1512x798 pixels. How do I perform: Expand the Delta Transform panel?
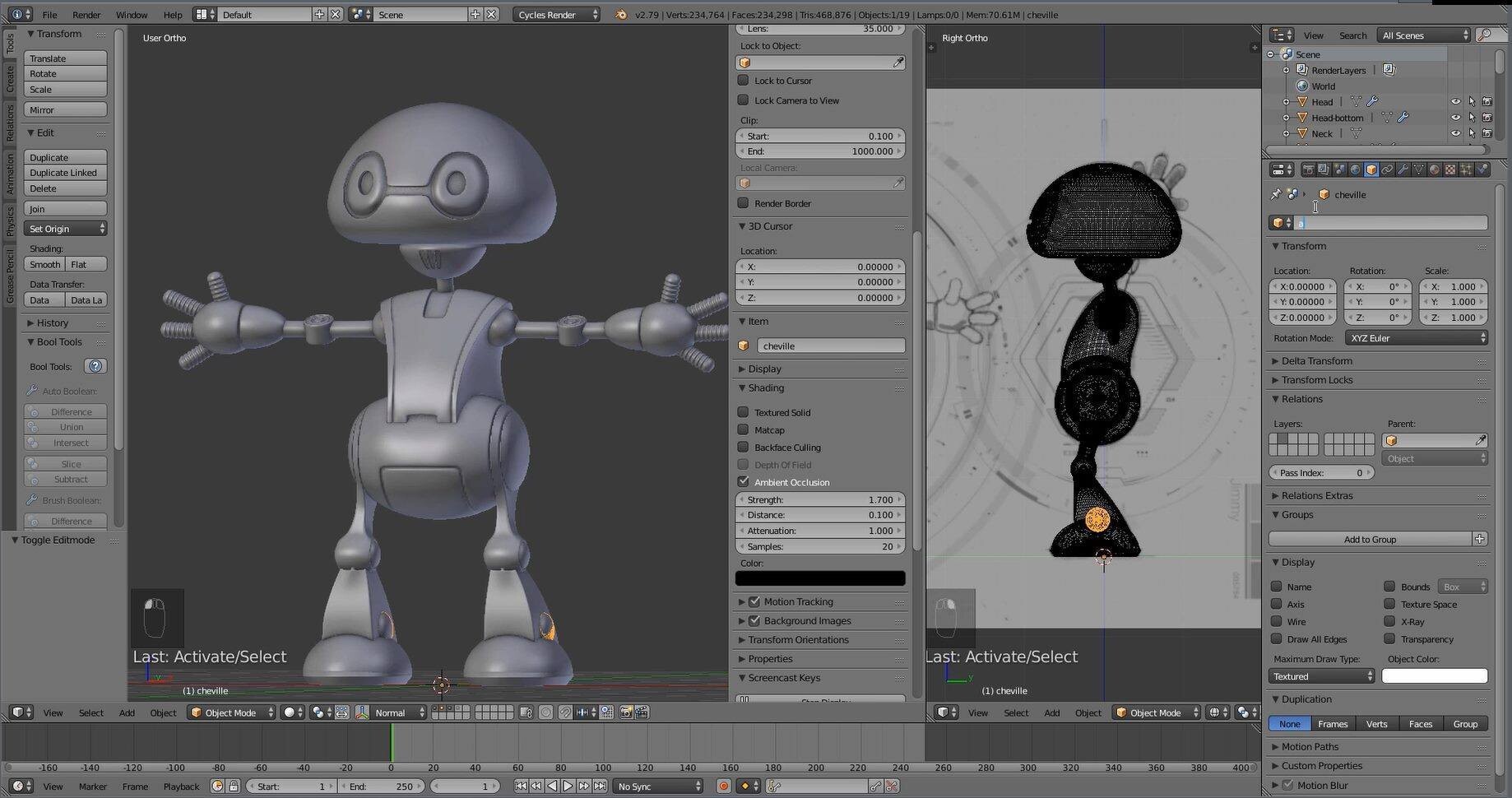coord(1317,360)
